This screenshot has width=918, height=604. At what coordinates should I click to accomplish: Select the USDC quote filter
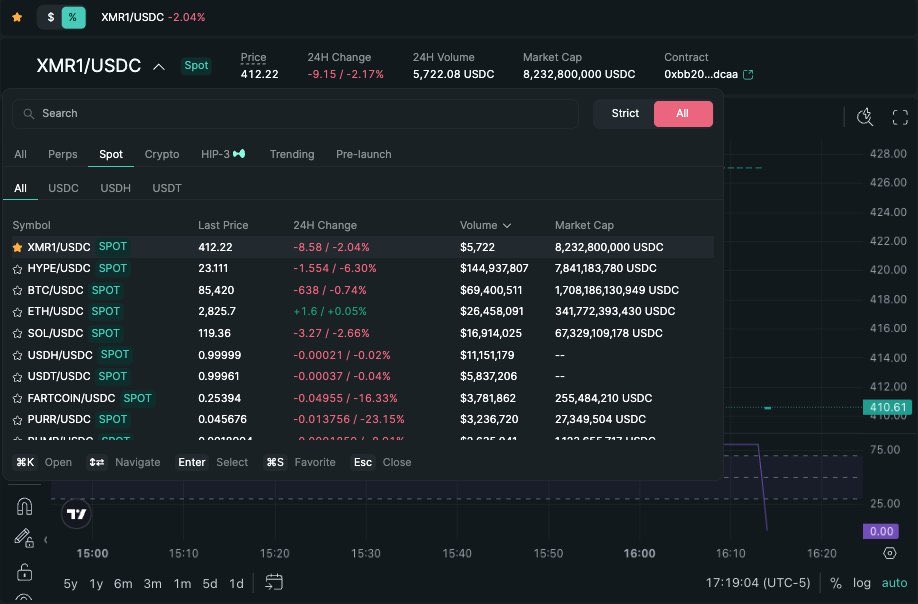pyautogui.click(x=63, y=188)
